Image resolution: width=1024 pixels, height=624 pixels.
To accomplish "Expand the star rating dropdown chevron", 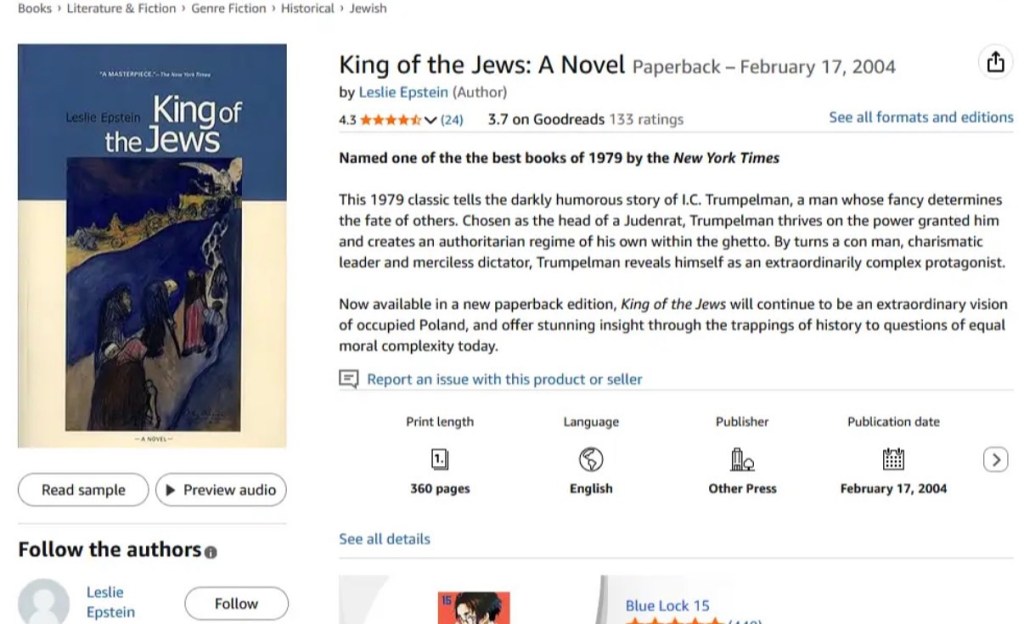I will click(x=430, y=120).
